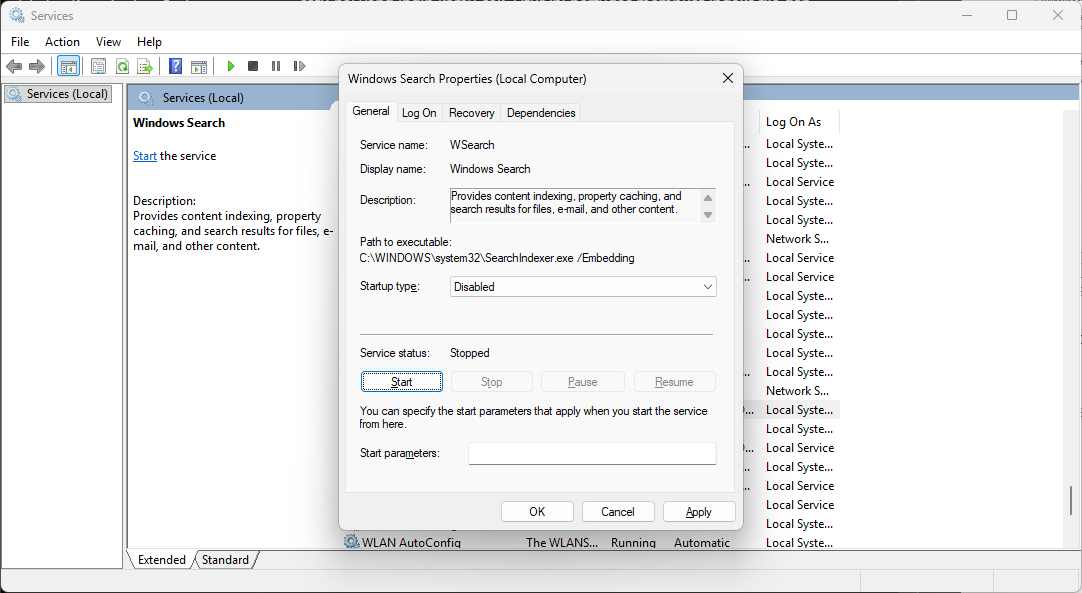Click the WLAN AutoConfig service name

point(411,543)
